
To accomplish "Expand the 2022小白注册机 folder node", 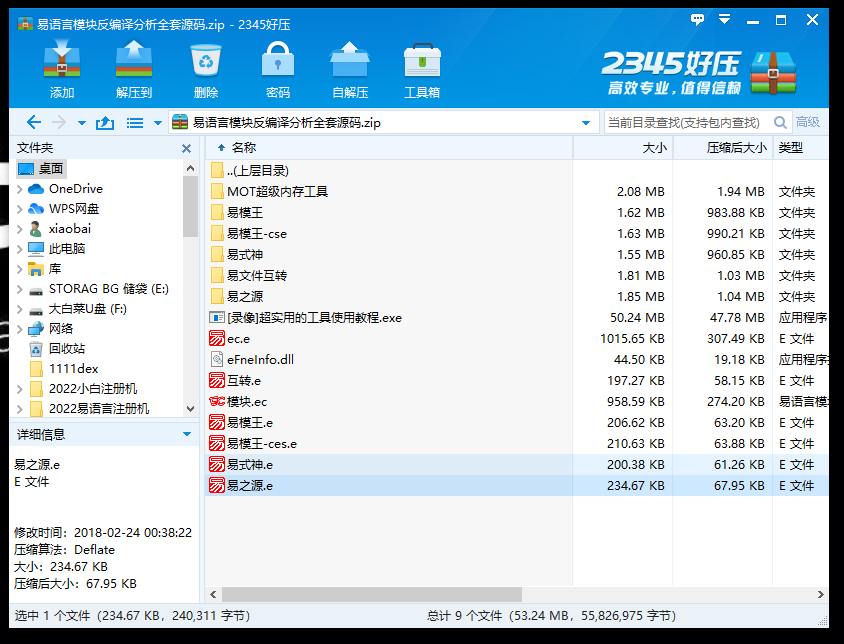I will click(20, 389).
